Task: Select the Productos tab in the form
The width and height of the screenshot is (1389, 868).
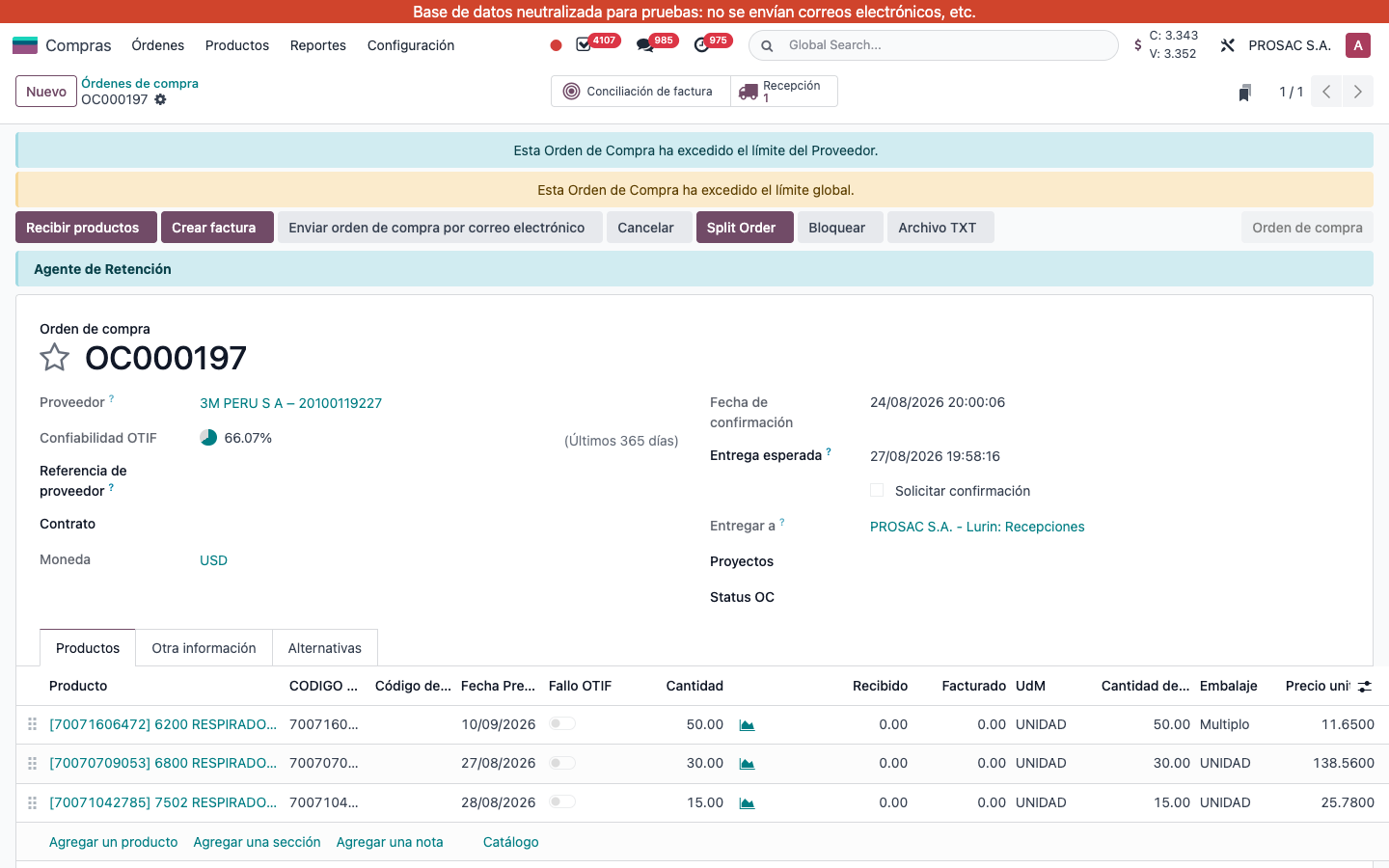Action: 88,648
